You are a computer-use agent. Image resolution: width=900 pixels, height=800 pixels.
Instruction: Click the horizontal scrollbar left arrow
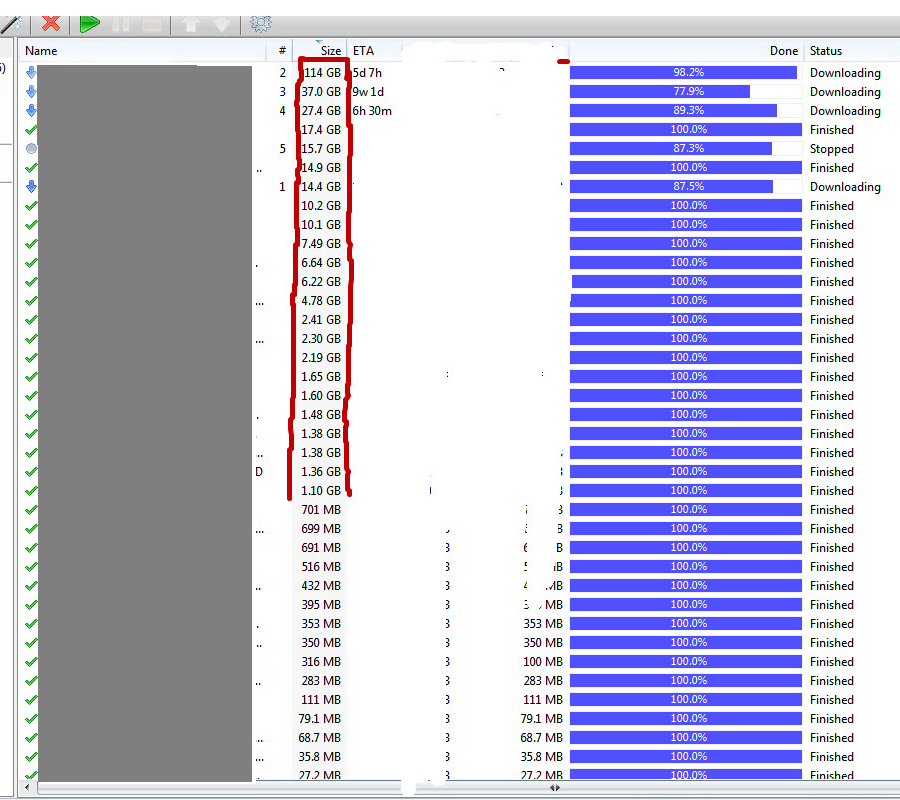tap(28, 787)
